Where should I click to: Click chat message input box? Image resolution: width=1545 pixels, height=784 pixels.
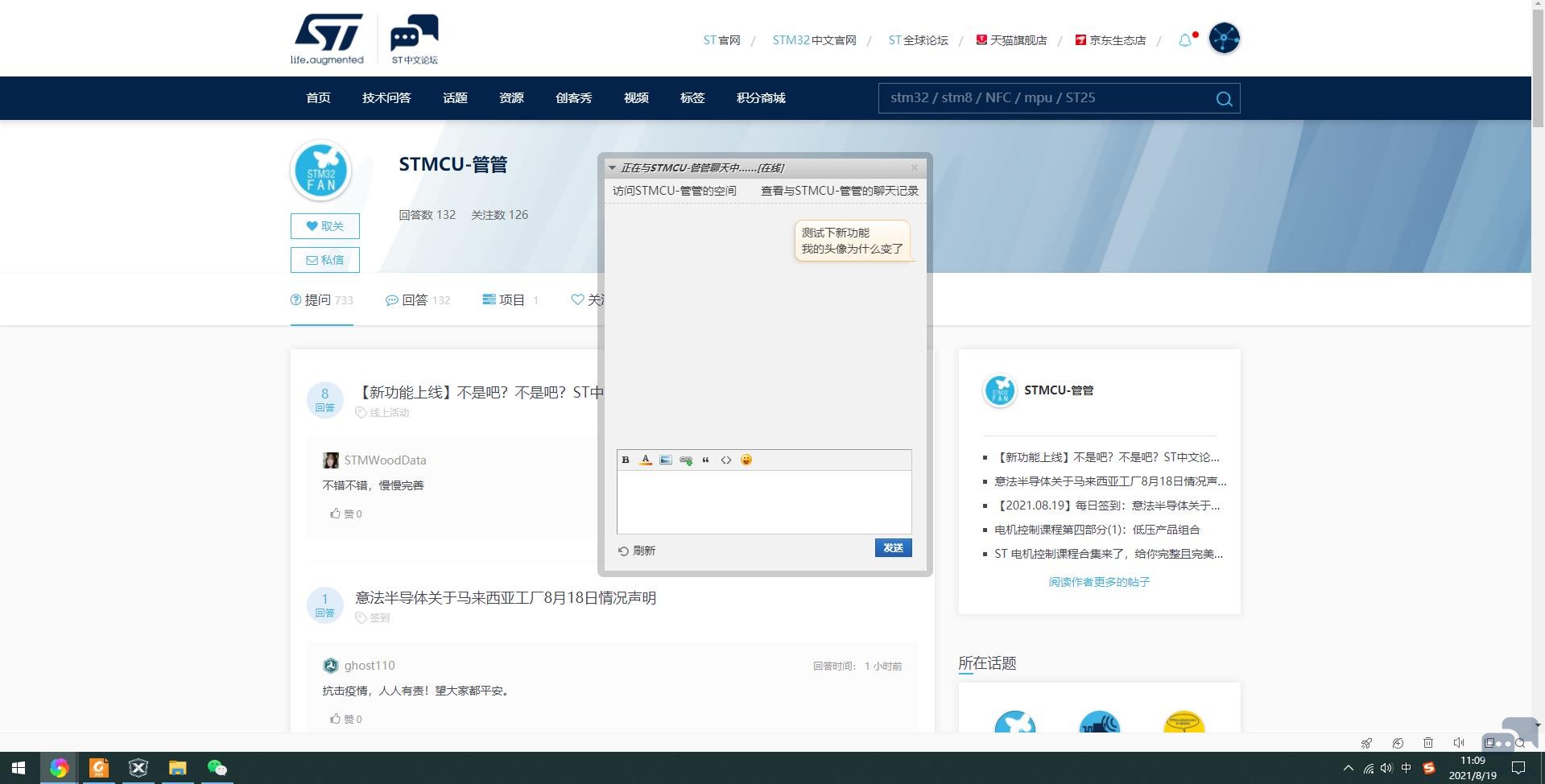pyautogui.click(x=764, y=501)
